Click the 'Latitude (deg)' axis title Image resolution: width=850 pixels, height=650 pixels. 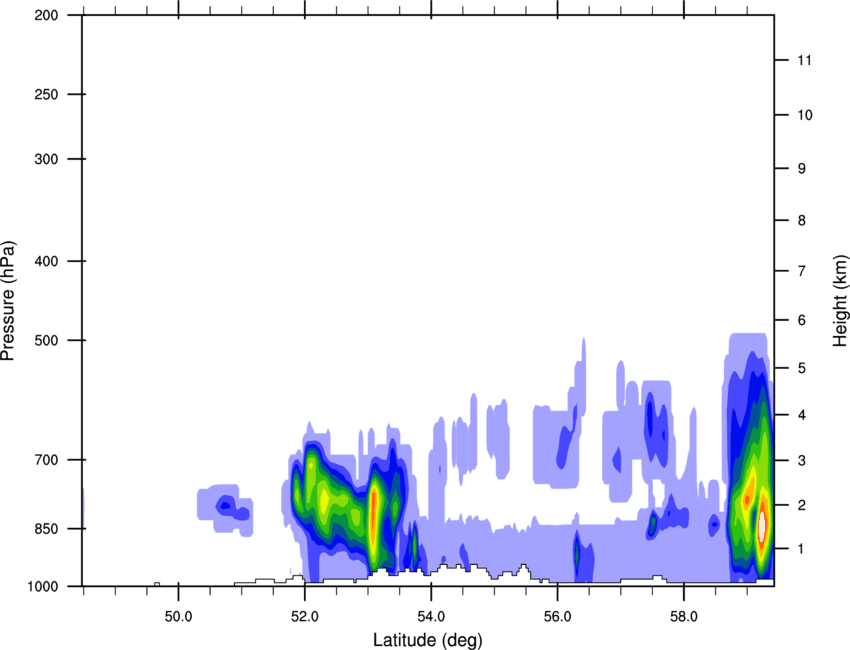click(427, 640)
